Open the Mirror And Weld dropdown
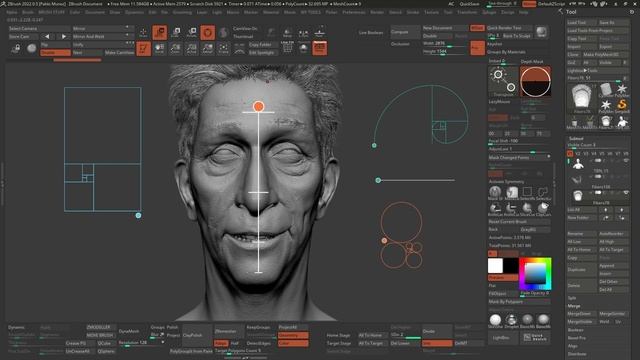 click(x=102, y=36)
